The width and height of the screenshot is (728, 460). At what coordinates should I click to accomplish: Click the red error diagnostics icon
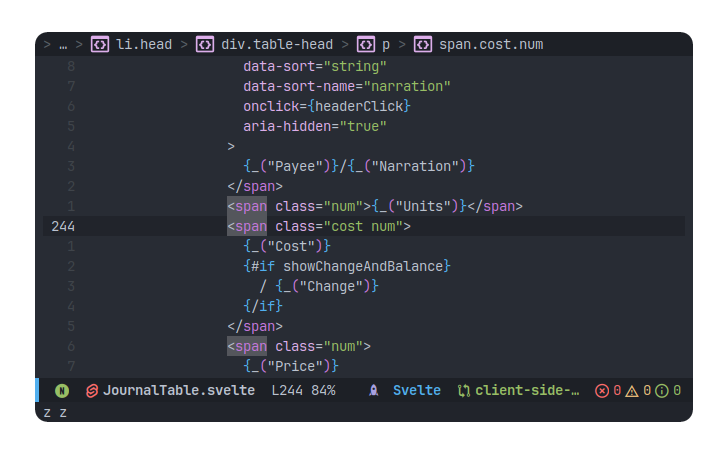pos(602,391)
